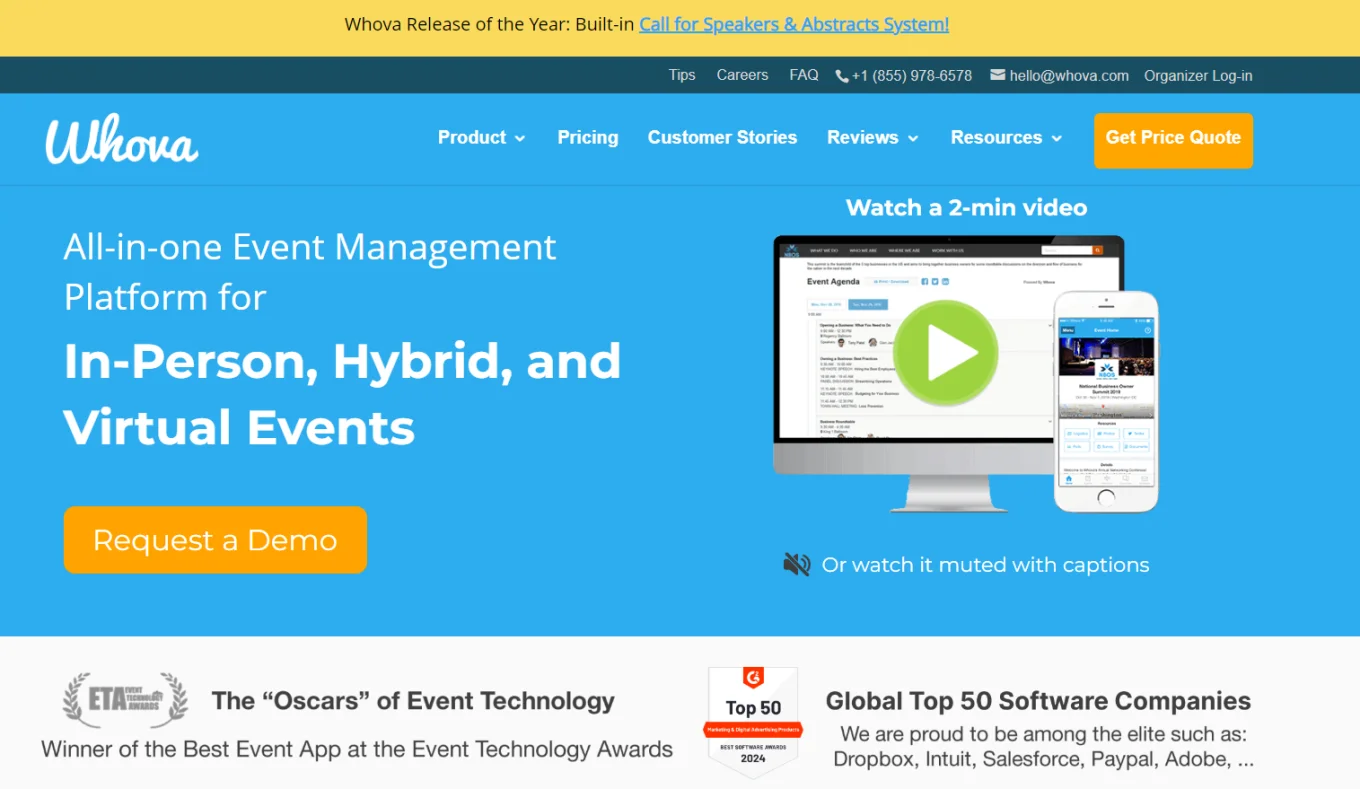Open Call for Speakers & Abstracts link
The image size is (1360, 789).
793,25
